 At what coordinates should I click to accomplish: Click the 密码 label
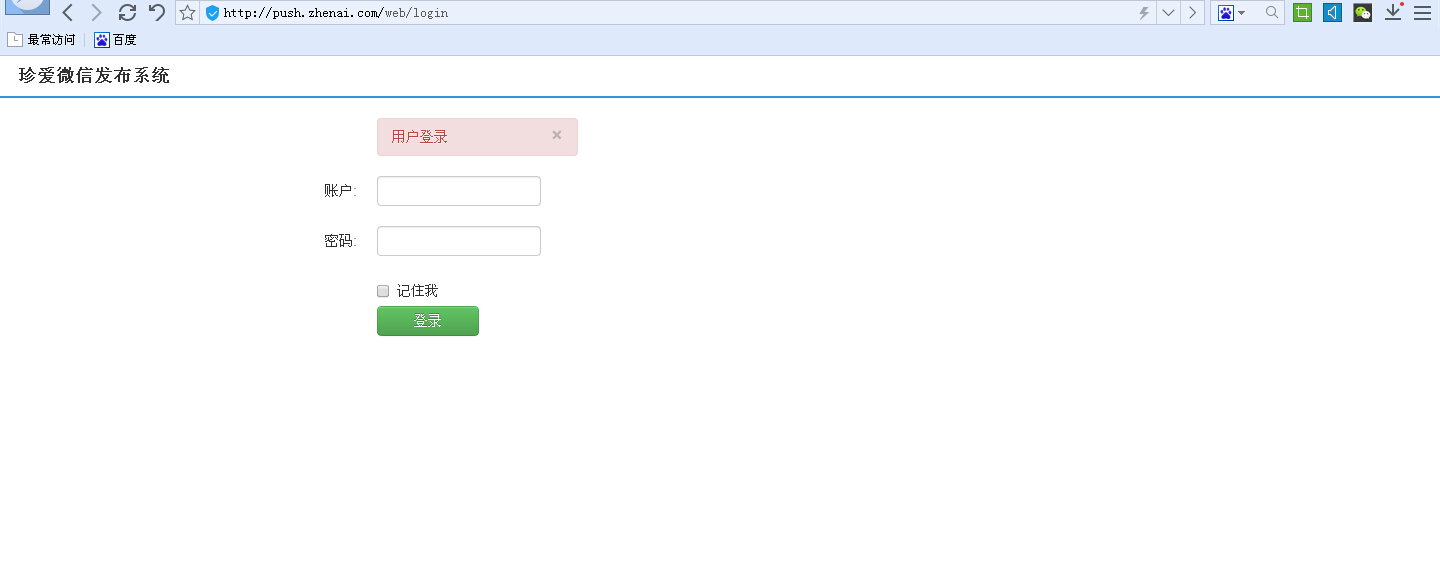pos(340,241)
